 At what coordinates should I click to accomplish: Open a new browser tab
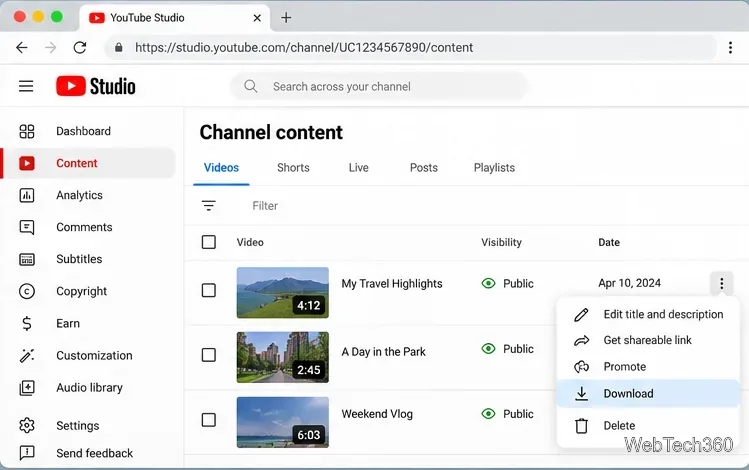(x=286, y=18)
